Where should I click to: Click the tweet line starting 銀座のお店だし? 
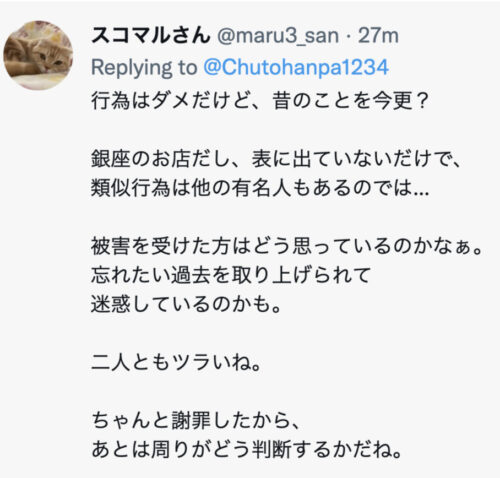tap(276, 159)
